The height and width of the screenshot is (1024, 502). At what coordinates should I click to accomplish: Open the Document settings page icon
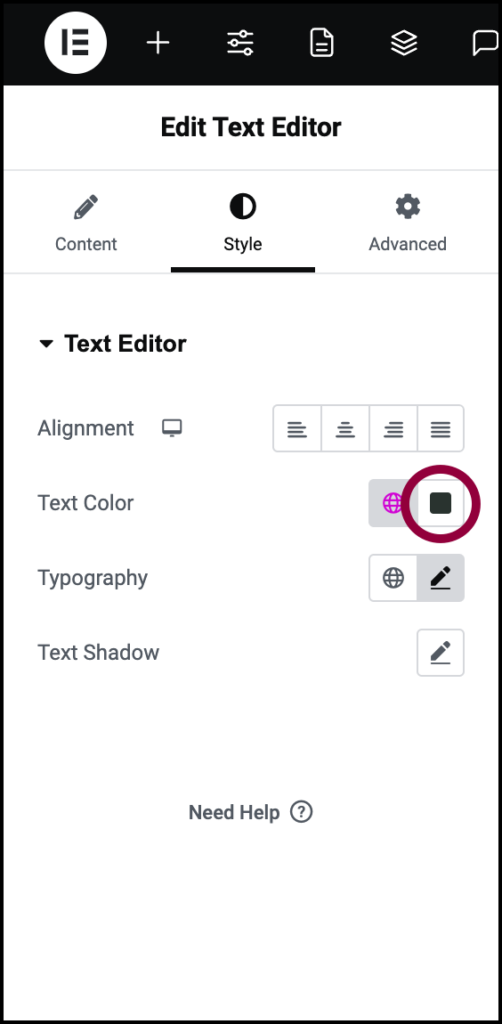click(322, 43)
